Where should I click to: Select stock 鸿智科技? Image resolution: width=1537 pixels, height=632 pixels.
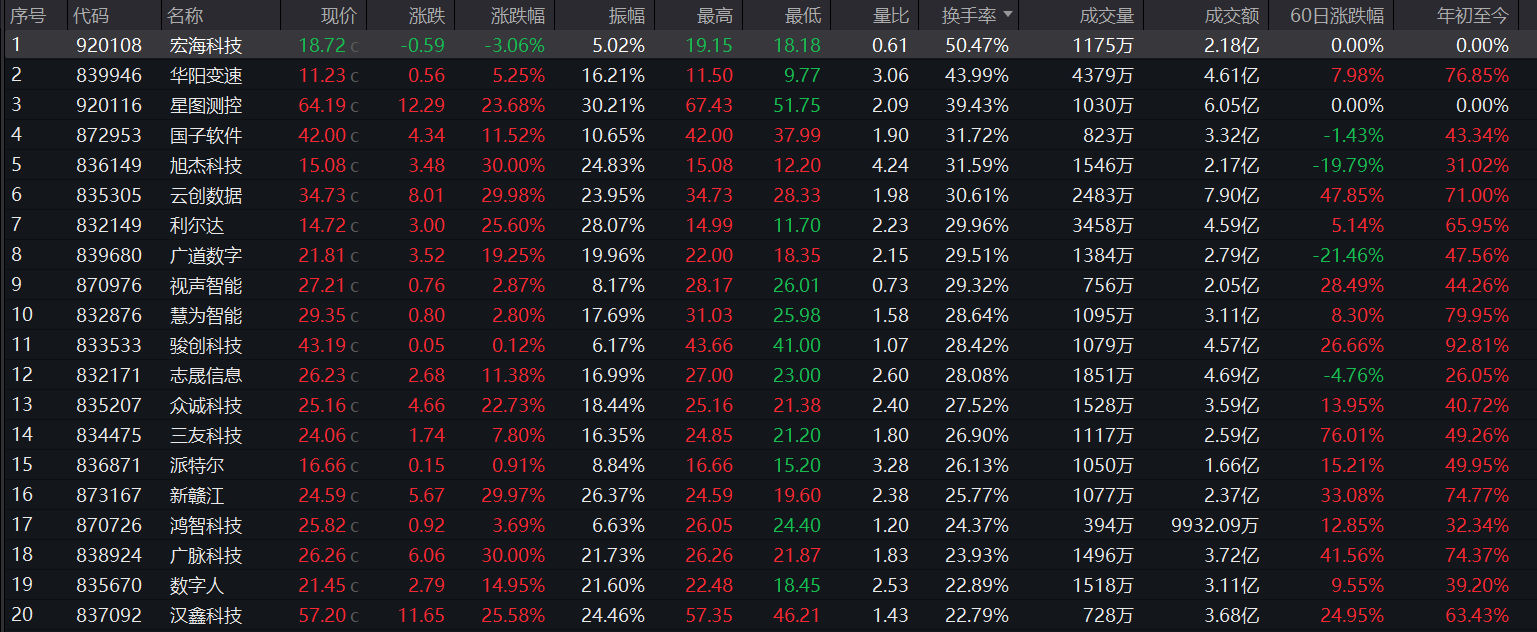coord(206,525)
